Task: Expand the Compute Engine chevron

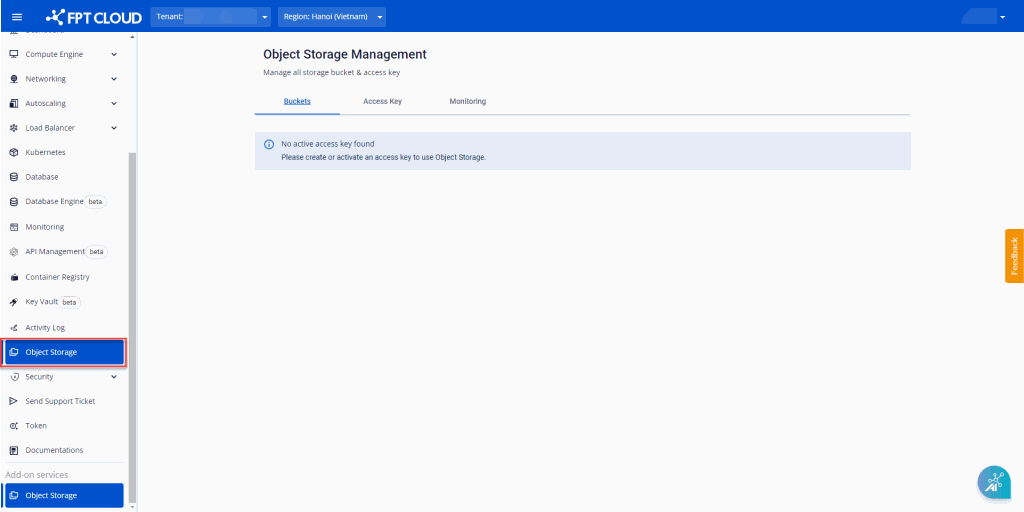Action: tap(114, 54)
